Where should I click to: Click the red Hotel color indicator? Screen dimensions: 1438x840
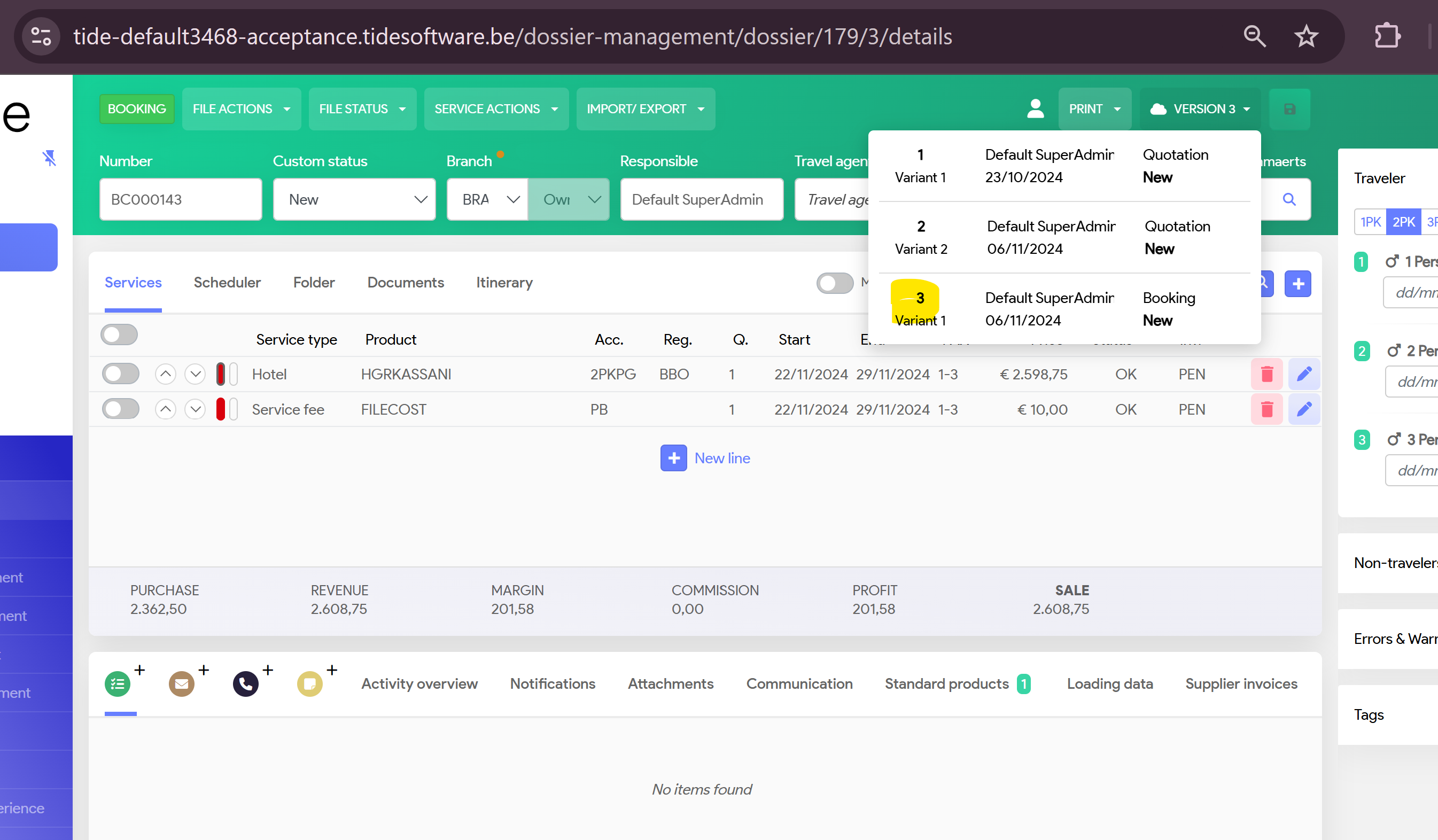pos(221,375)
